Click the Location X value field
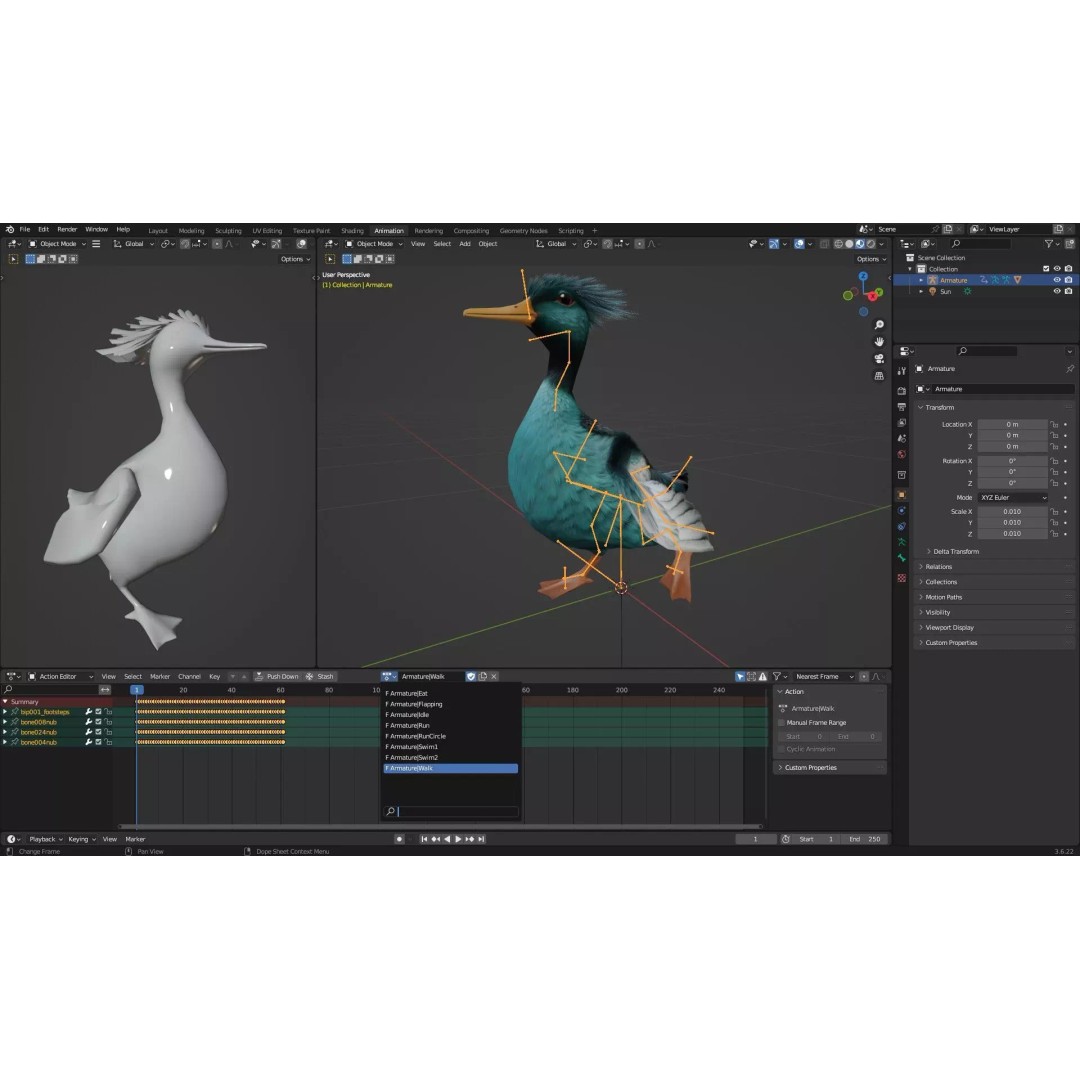 coord(1012,424)
